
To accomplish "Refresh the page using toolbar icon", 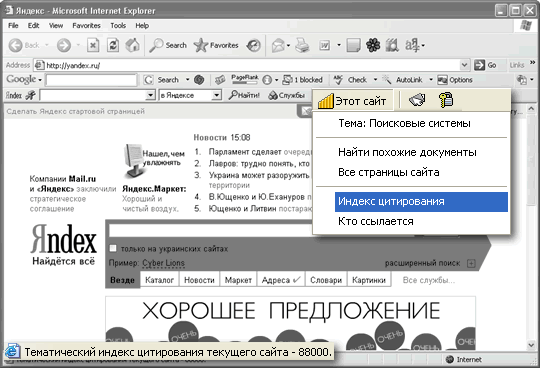I will coord(113,45).
